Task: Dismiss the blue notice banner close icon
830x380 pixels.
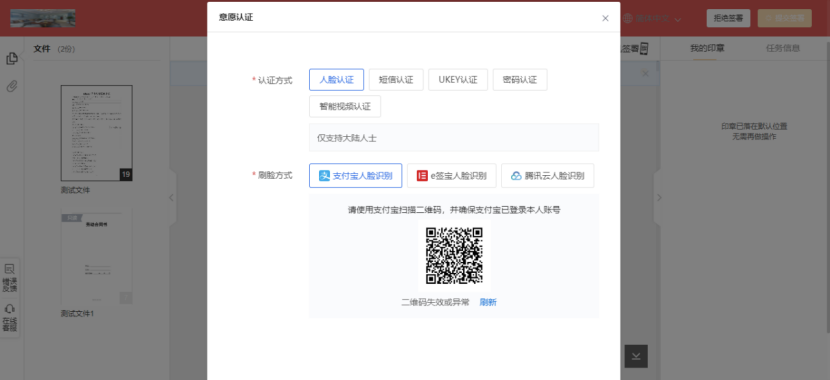Action: point(645,74)
